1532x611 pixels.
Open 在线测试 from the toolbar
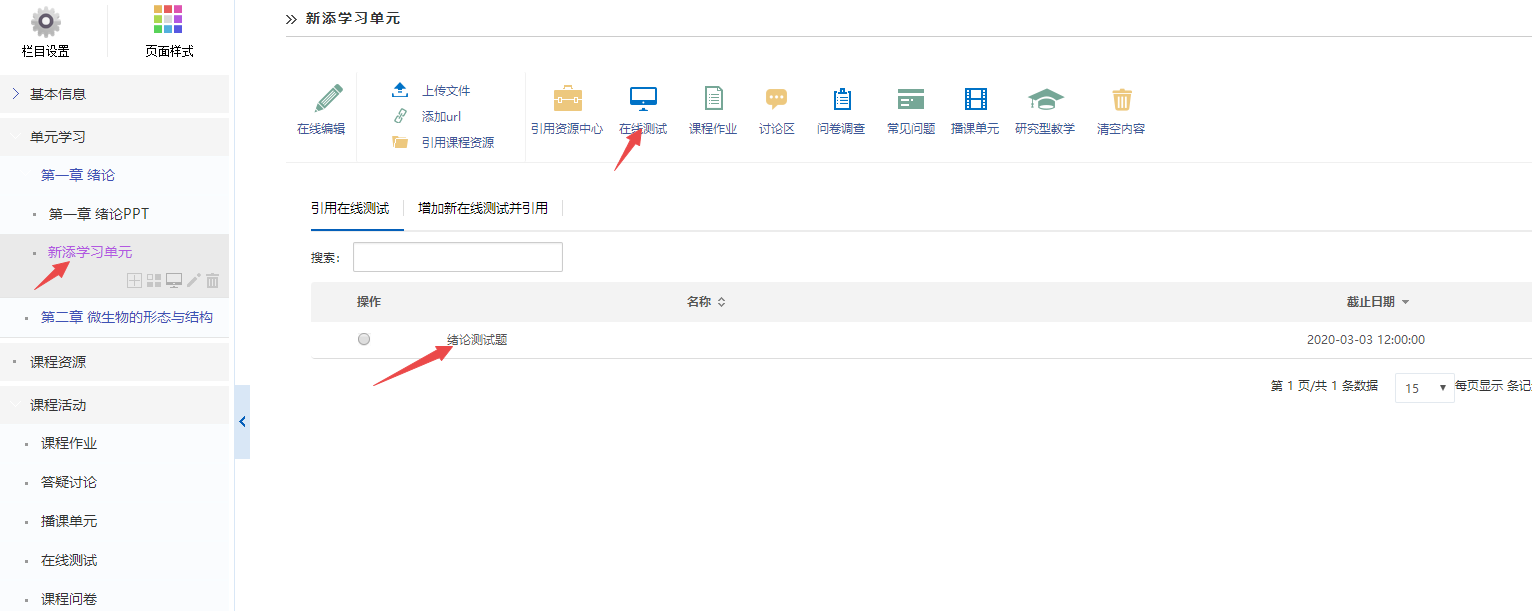643,99
